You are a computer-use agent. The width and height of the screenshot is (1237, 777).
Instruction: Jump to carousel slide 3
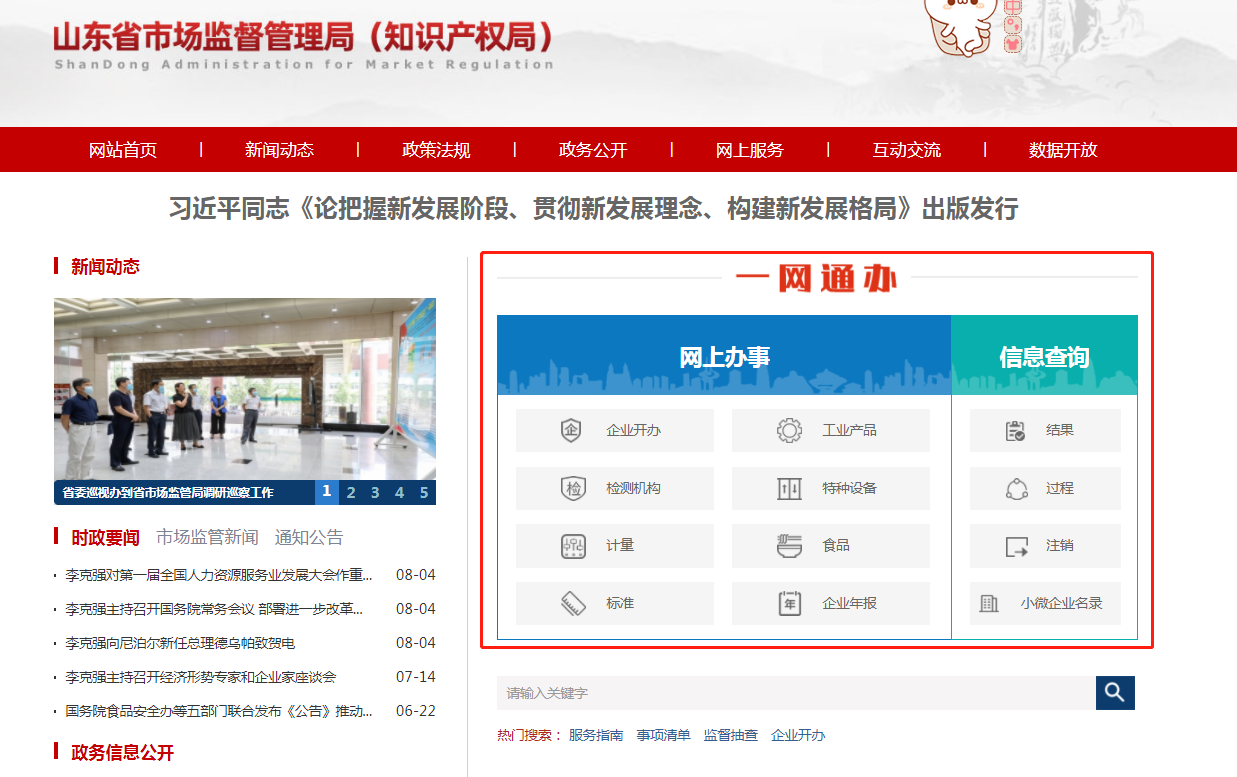coord(375,492)
